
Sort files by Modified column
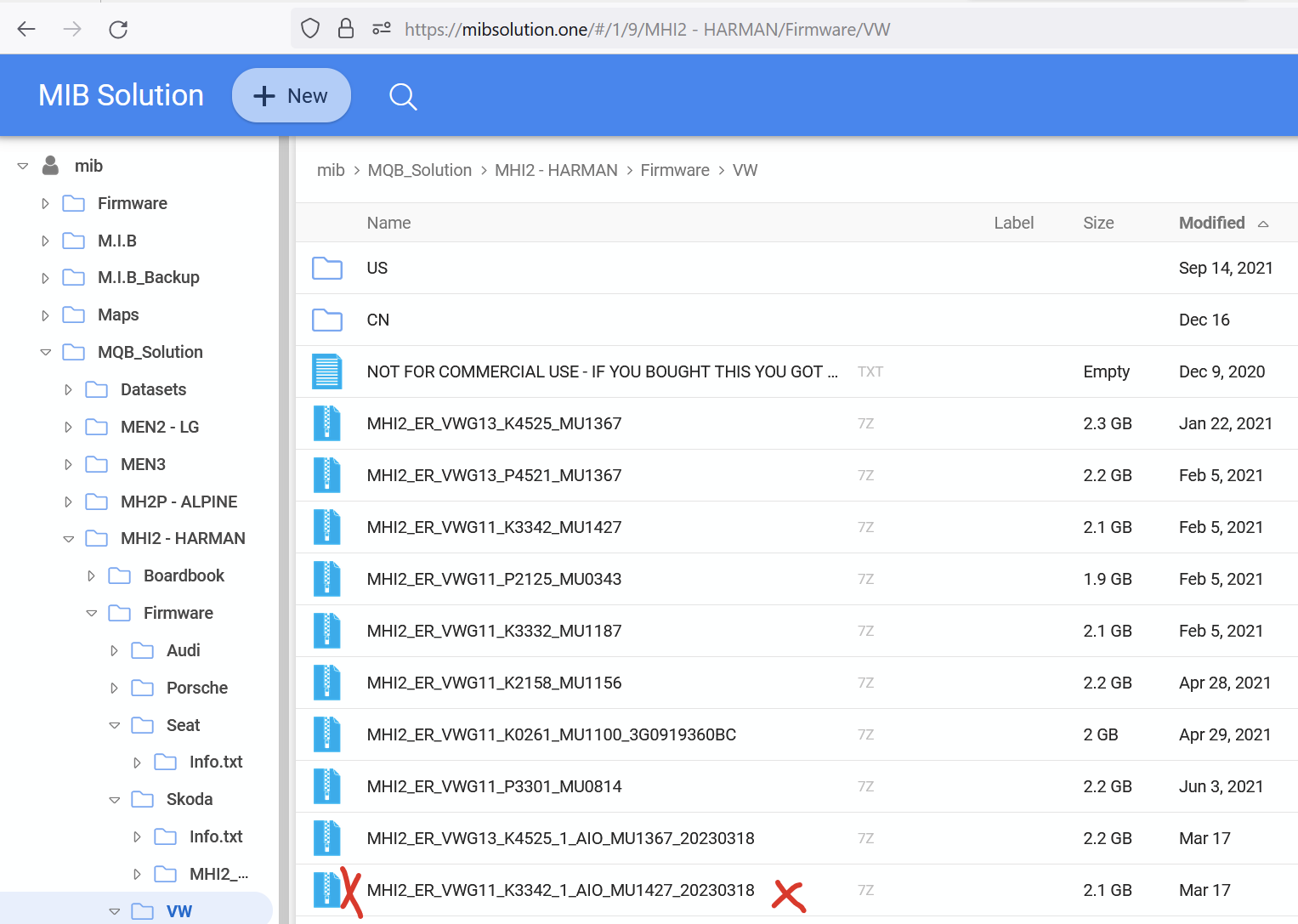(x=1211, y=223)
